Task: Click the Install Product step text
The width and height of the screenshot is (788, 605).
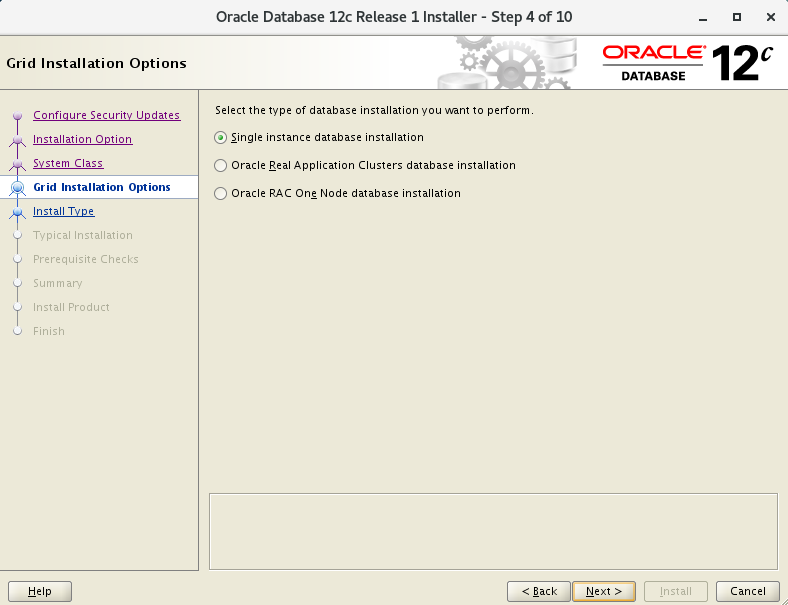Action: [71, 307]
